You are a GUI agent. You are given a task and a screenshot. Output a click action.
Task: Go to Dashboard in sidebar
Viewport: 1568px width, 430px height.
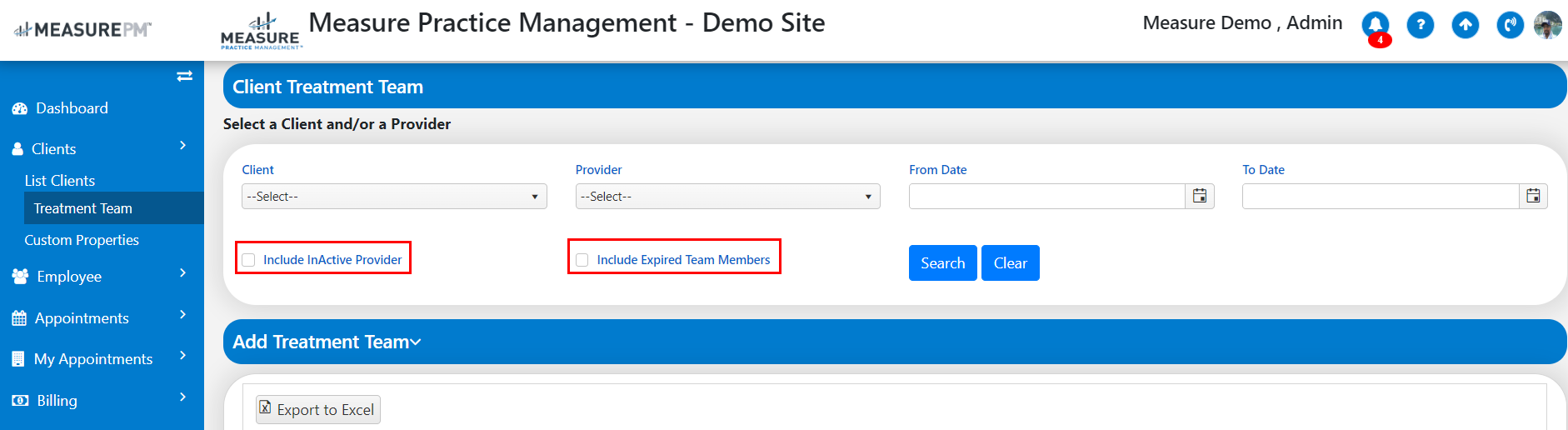(x=72, y=108)
